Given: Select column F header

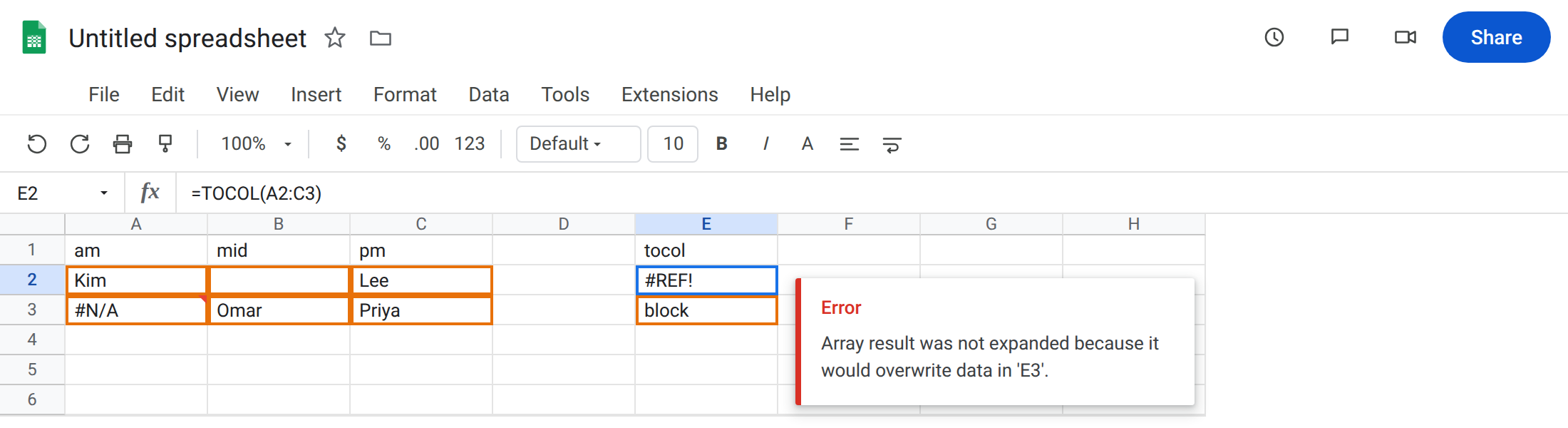Looking at the screenshot, I should (849, 224).
